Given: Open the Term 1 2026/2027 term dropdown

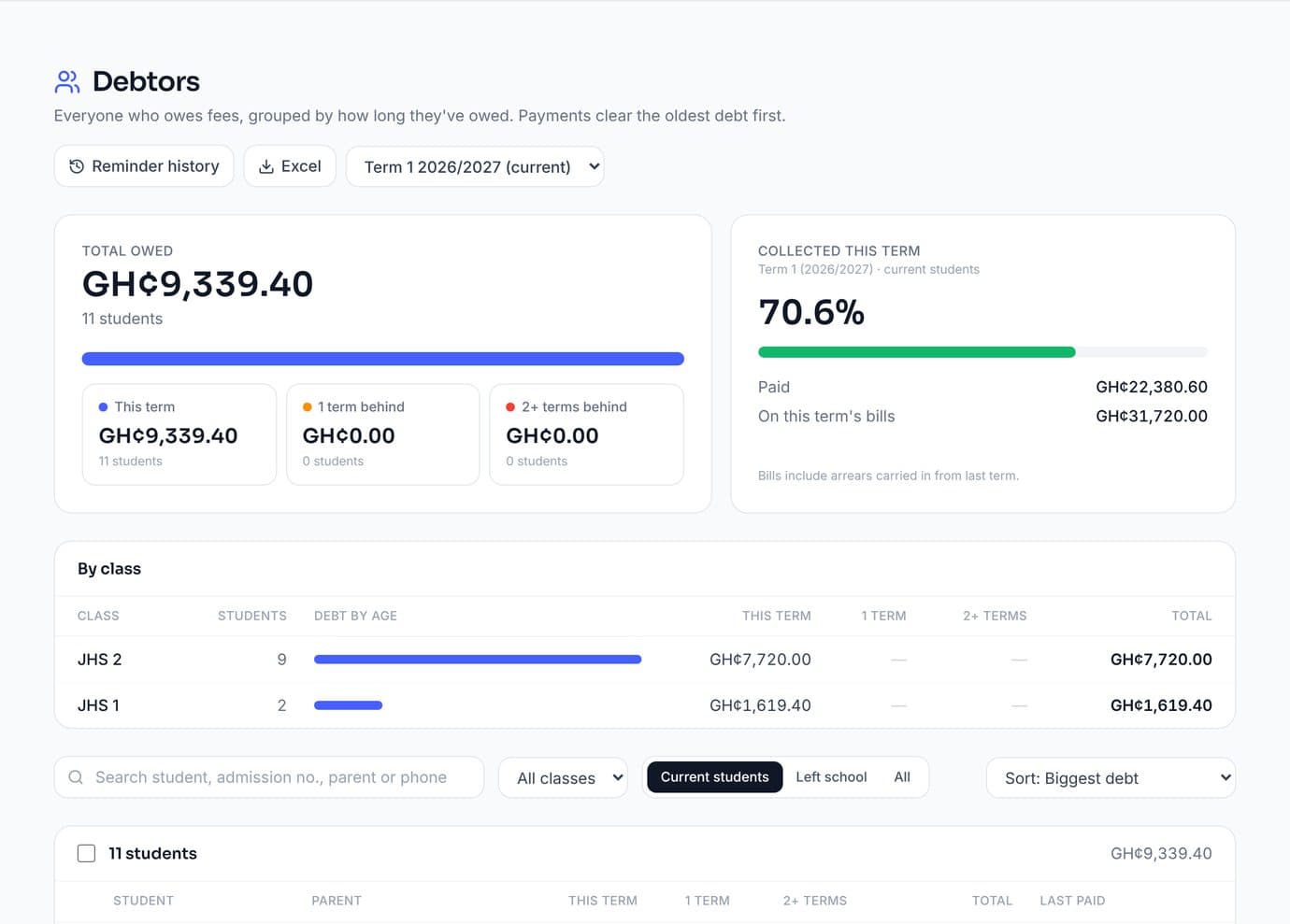Looking at the screenshot, I should tap(475, 166).
